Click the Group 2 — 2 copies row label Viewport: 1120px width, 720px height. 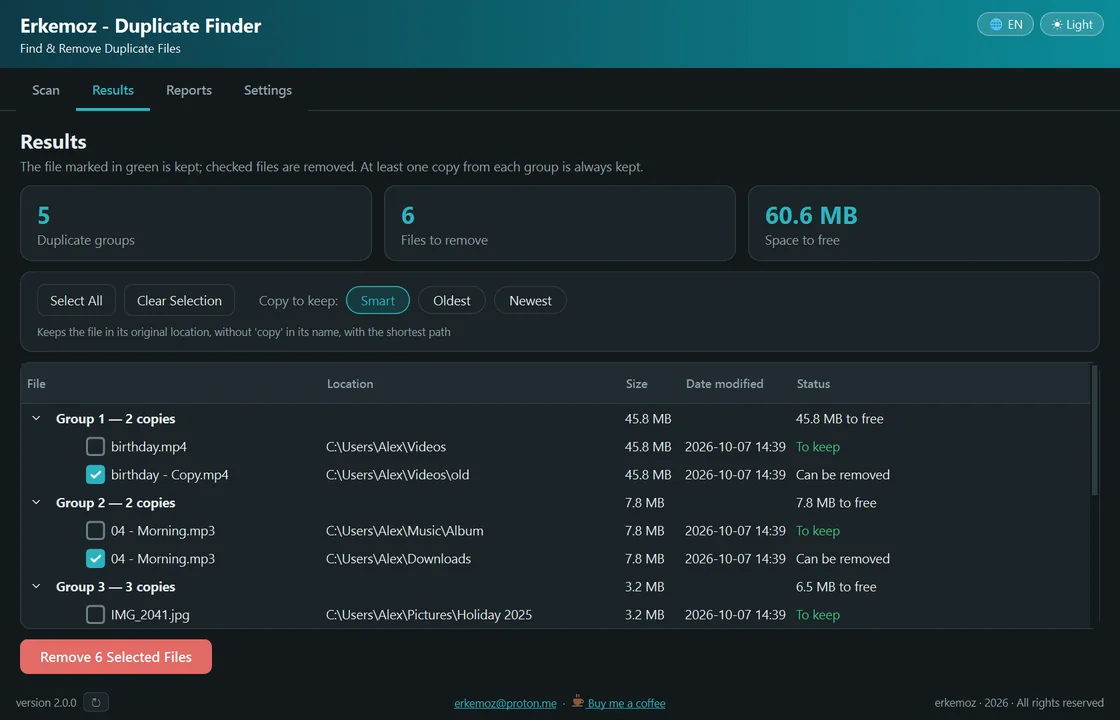[x=116, y=503]
